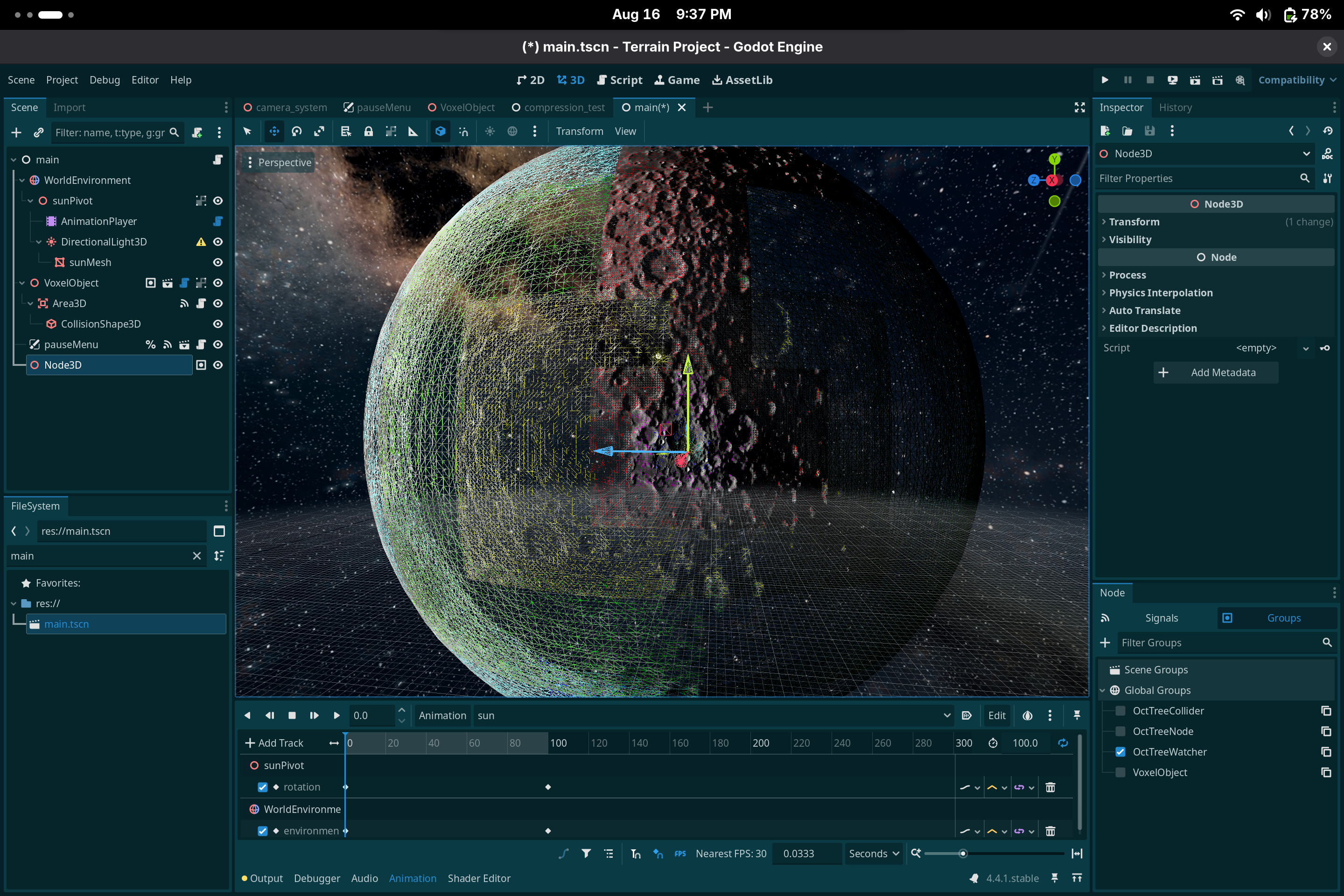1344x896 pixels.
Task: Toggle use local space cube icon
Action: click(440, 132)
